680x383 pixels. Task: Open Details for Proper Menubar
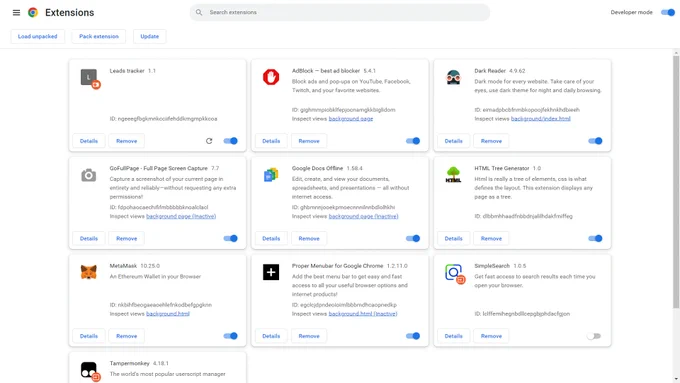click(271, 336)
